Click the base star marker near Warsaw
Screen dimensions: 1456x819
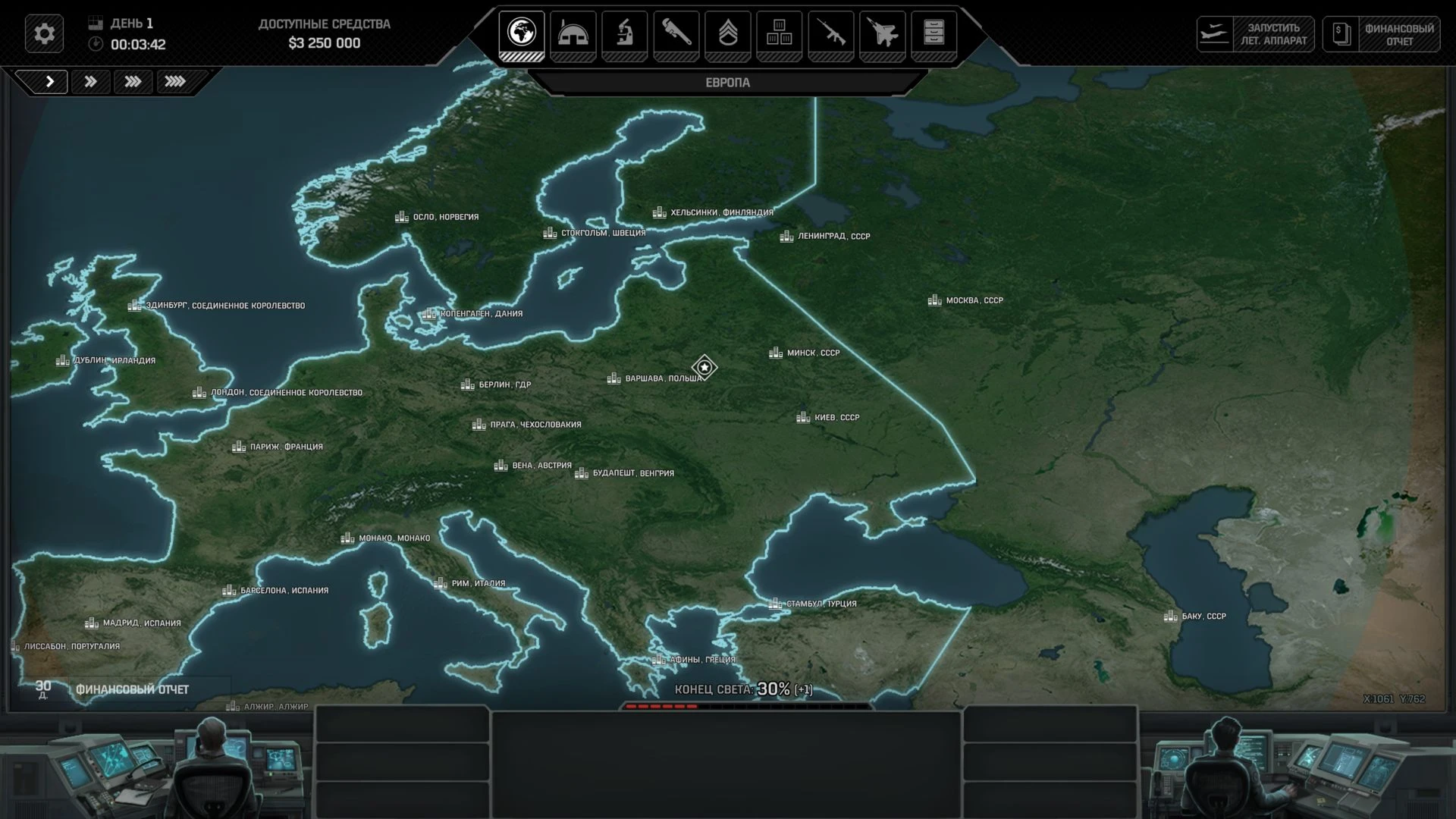tap(704, 368)
